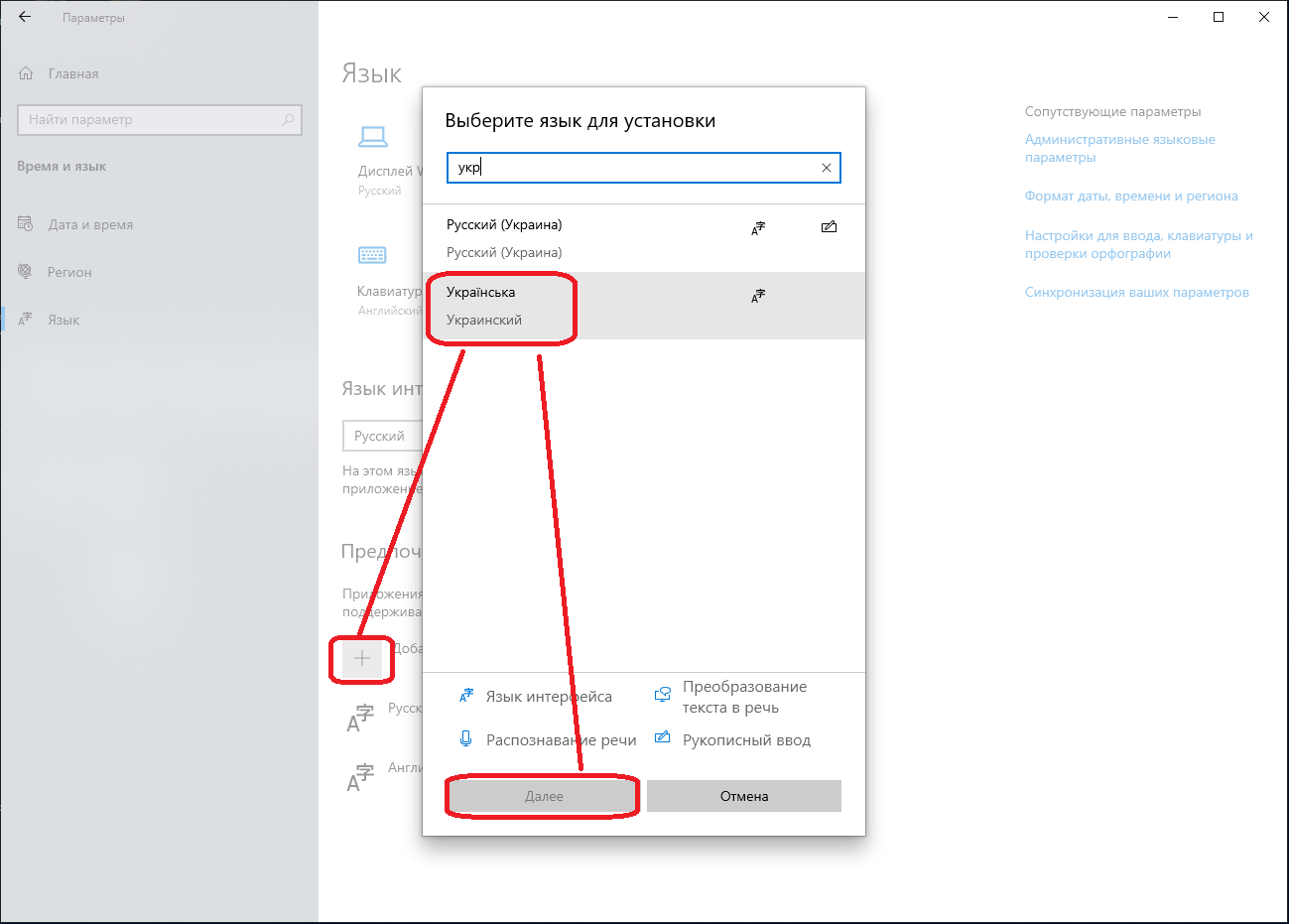The image size is (1289, 924).
Task: Click the Распознавание речи microphone icon
Action: [x=465, y=738]
